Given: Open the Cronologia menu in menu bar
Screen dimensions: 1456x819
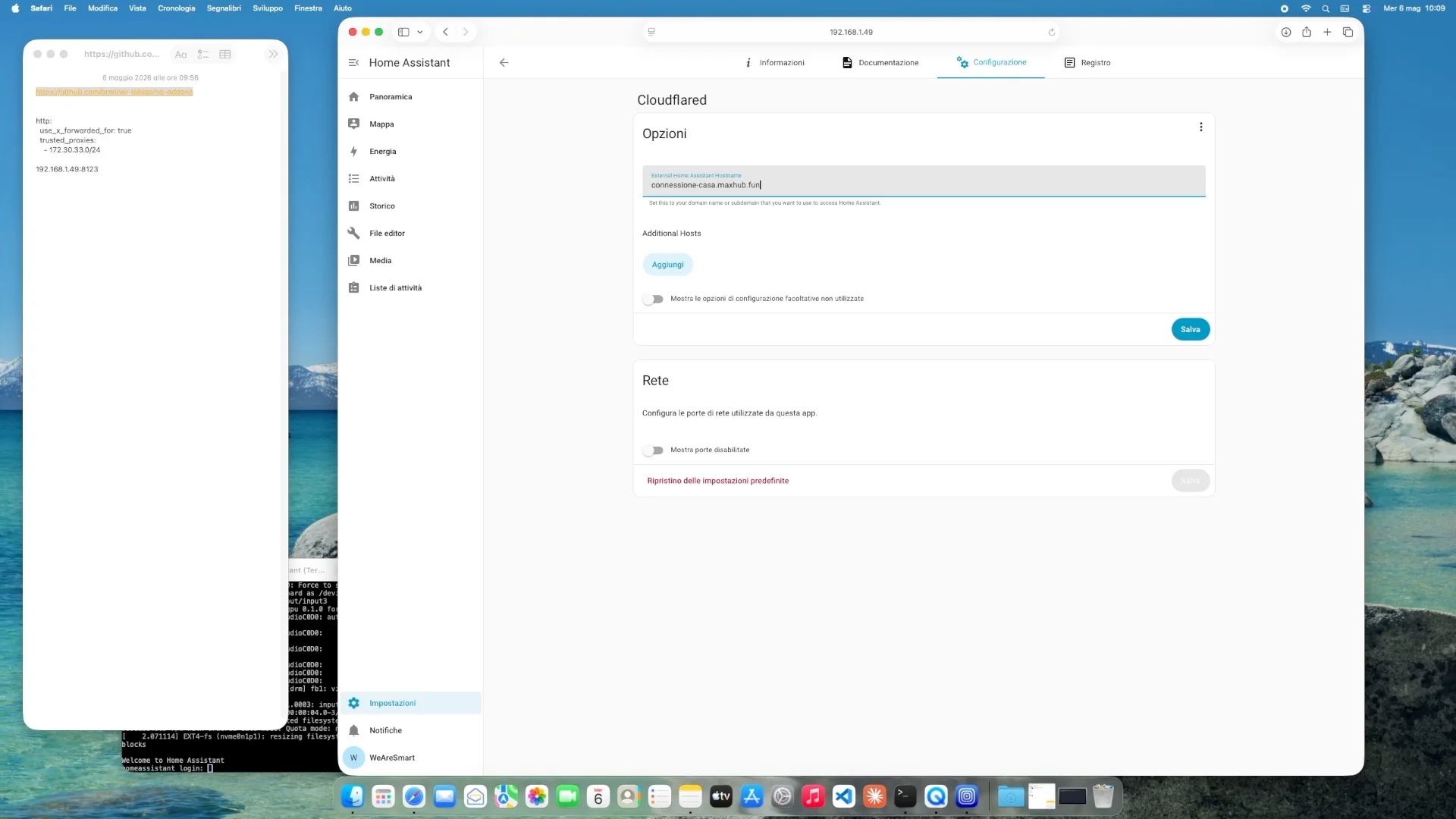Looking at the screenshot, I should (176, 8).
